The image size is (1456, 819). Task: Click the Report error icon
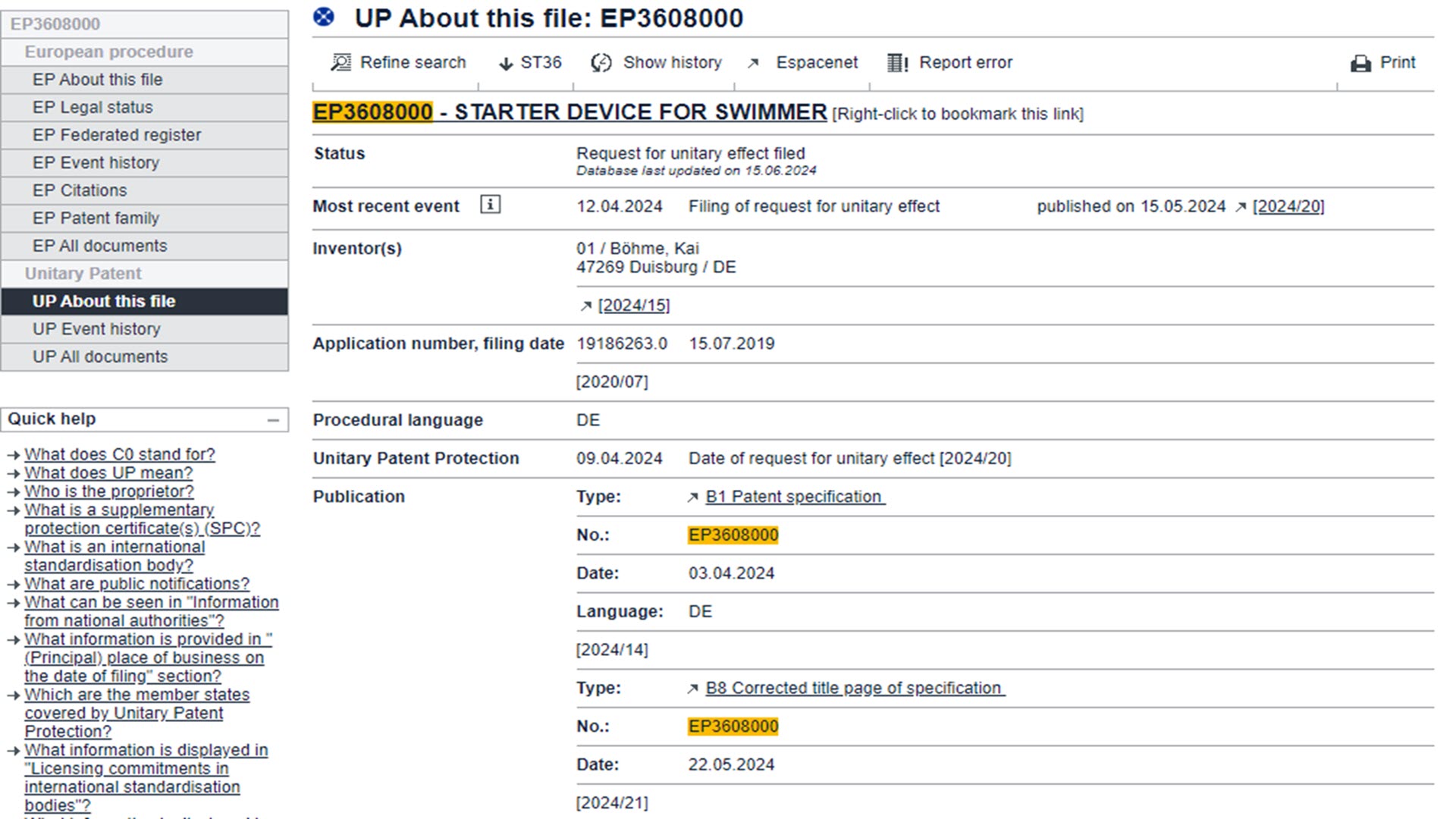(898, 63)
